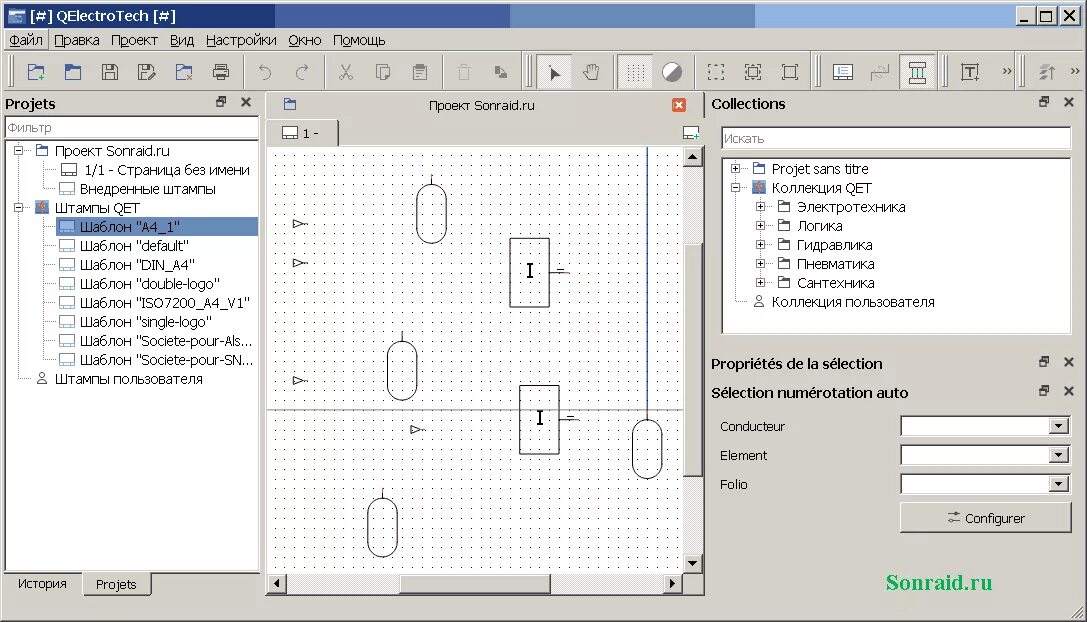Click the Undo arrow icon
The image size is (1087, 622).
tap(265, 72)
